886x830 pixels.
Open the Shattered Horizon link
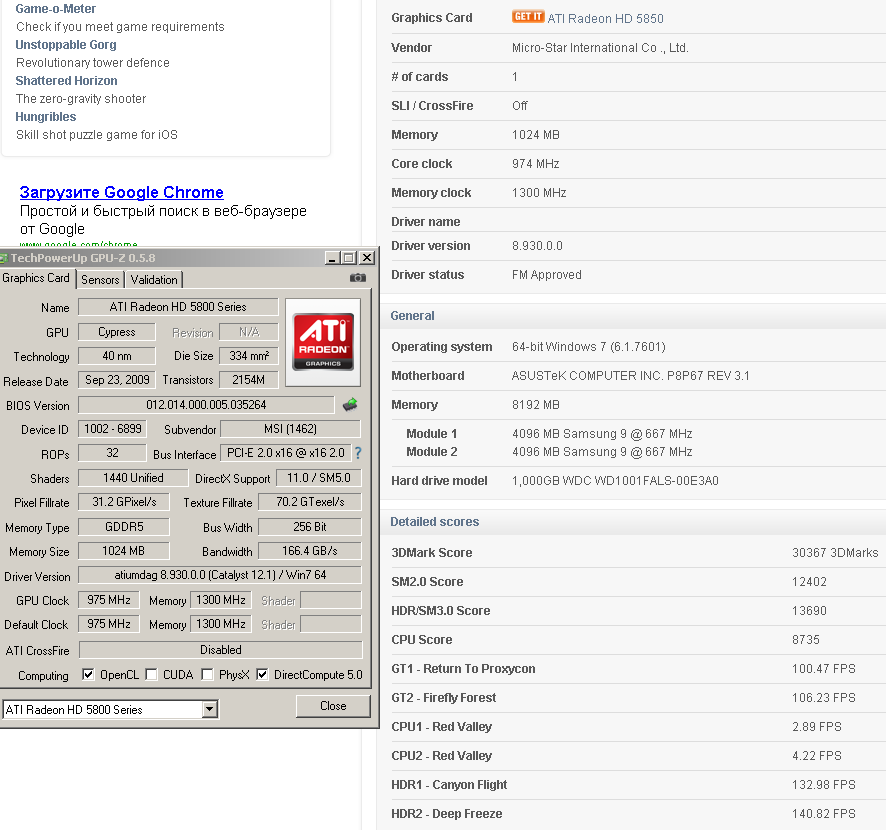coord(66,81)
